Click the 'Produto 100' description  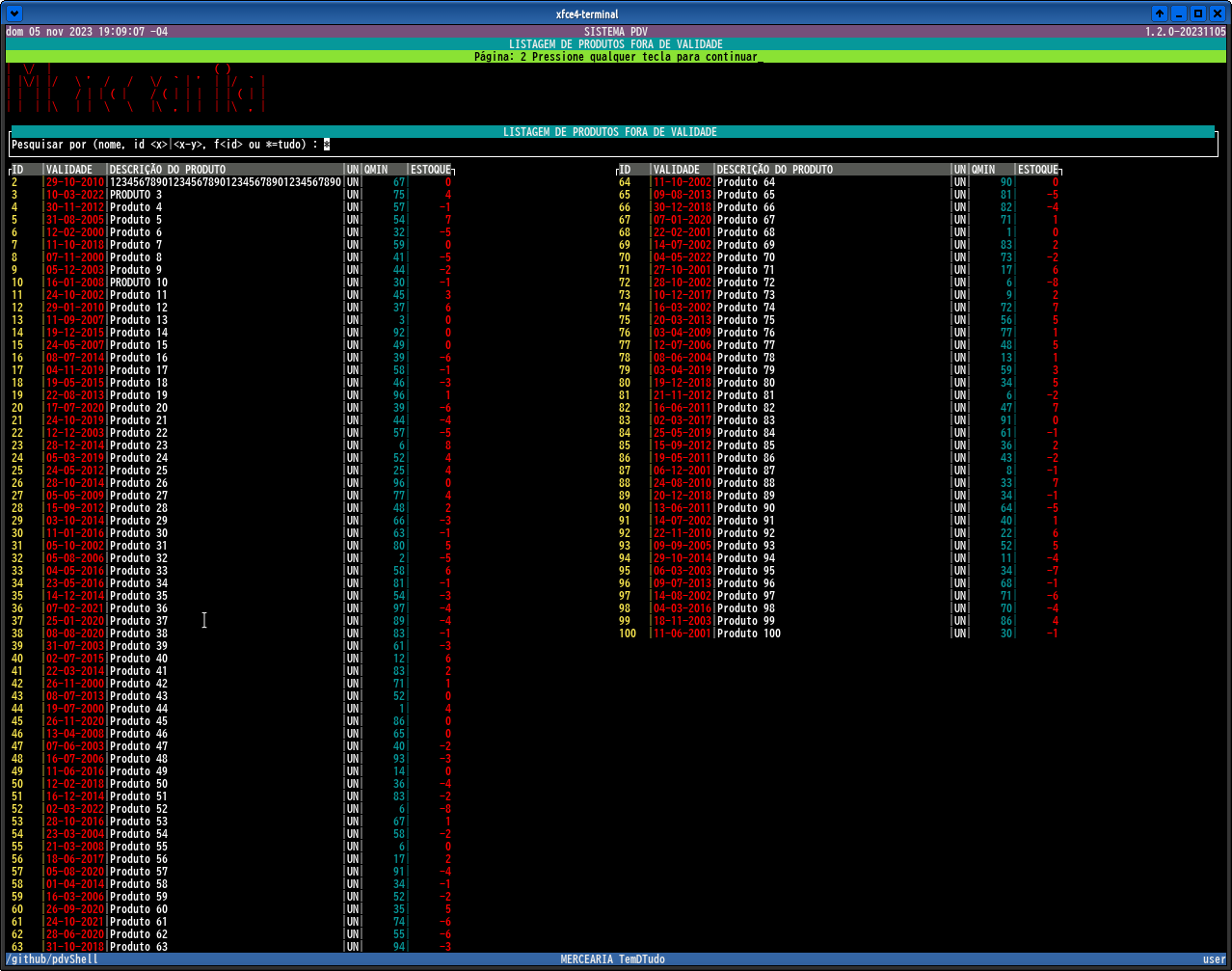(x=749, y=634)
